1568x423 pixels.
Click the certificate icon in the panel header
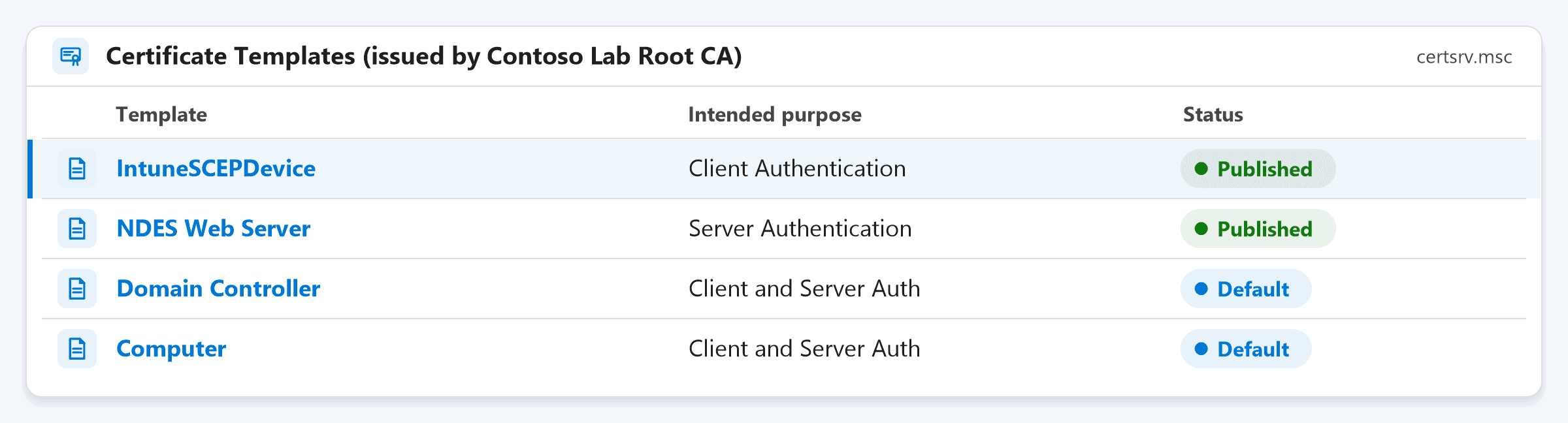click(x=71, y=56)
